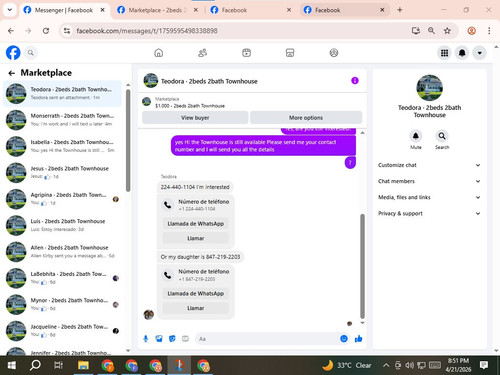Click Llamar under 224-440-1104
Image resolution: width=500 pixels, height=375 pixels.
point(196,238)
